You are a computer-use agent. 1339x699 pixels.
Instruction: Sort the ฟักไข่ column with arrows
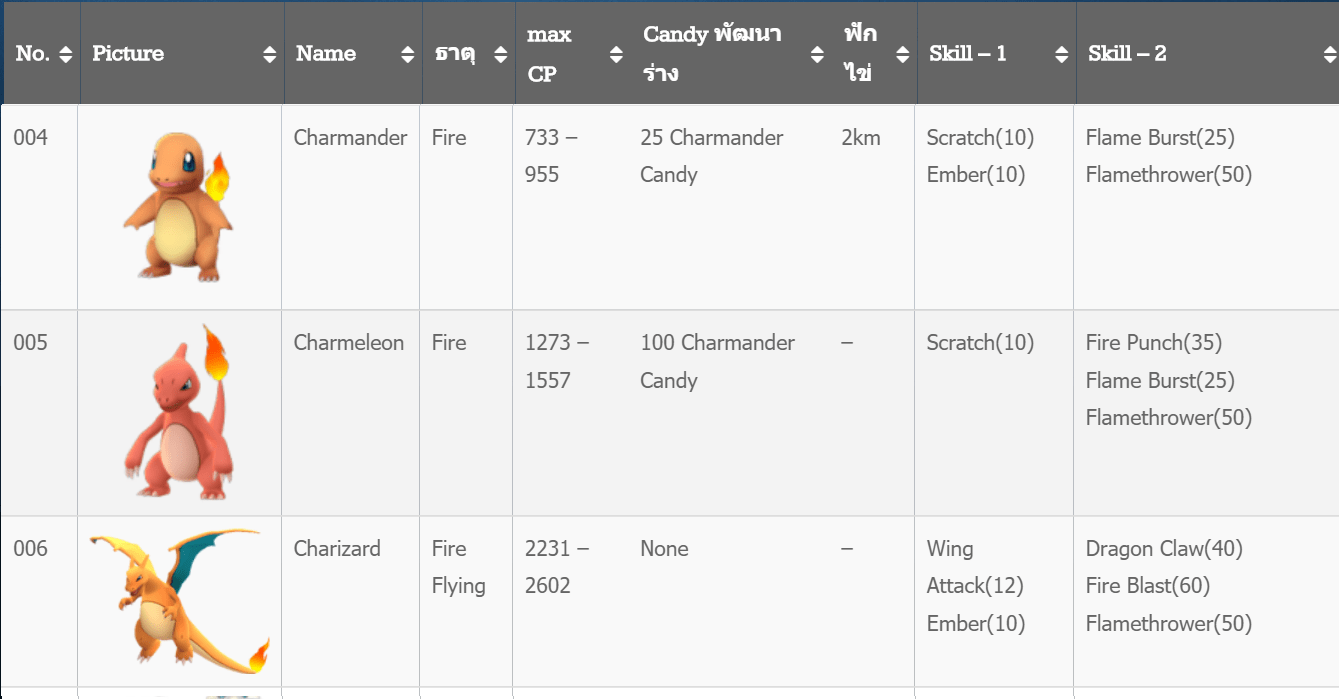[903, 54]
